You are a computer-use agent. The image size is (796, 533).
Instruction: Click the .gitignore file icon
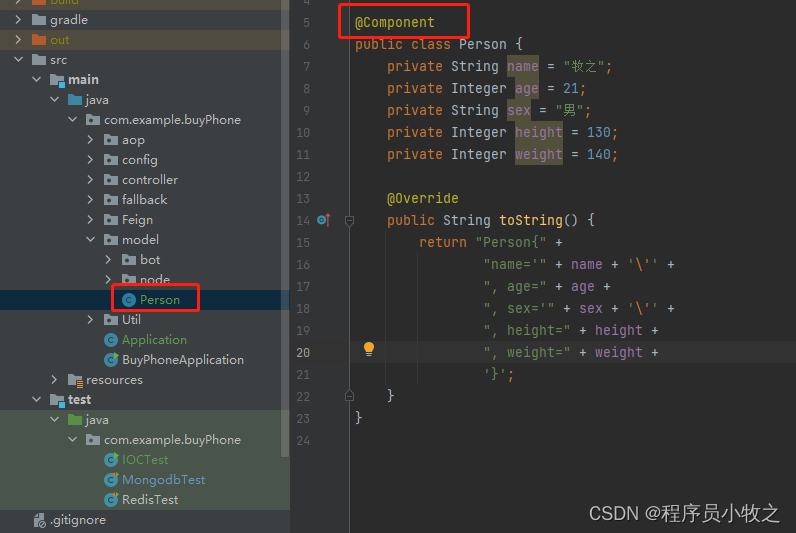coord(40,520)
